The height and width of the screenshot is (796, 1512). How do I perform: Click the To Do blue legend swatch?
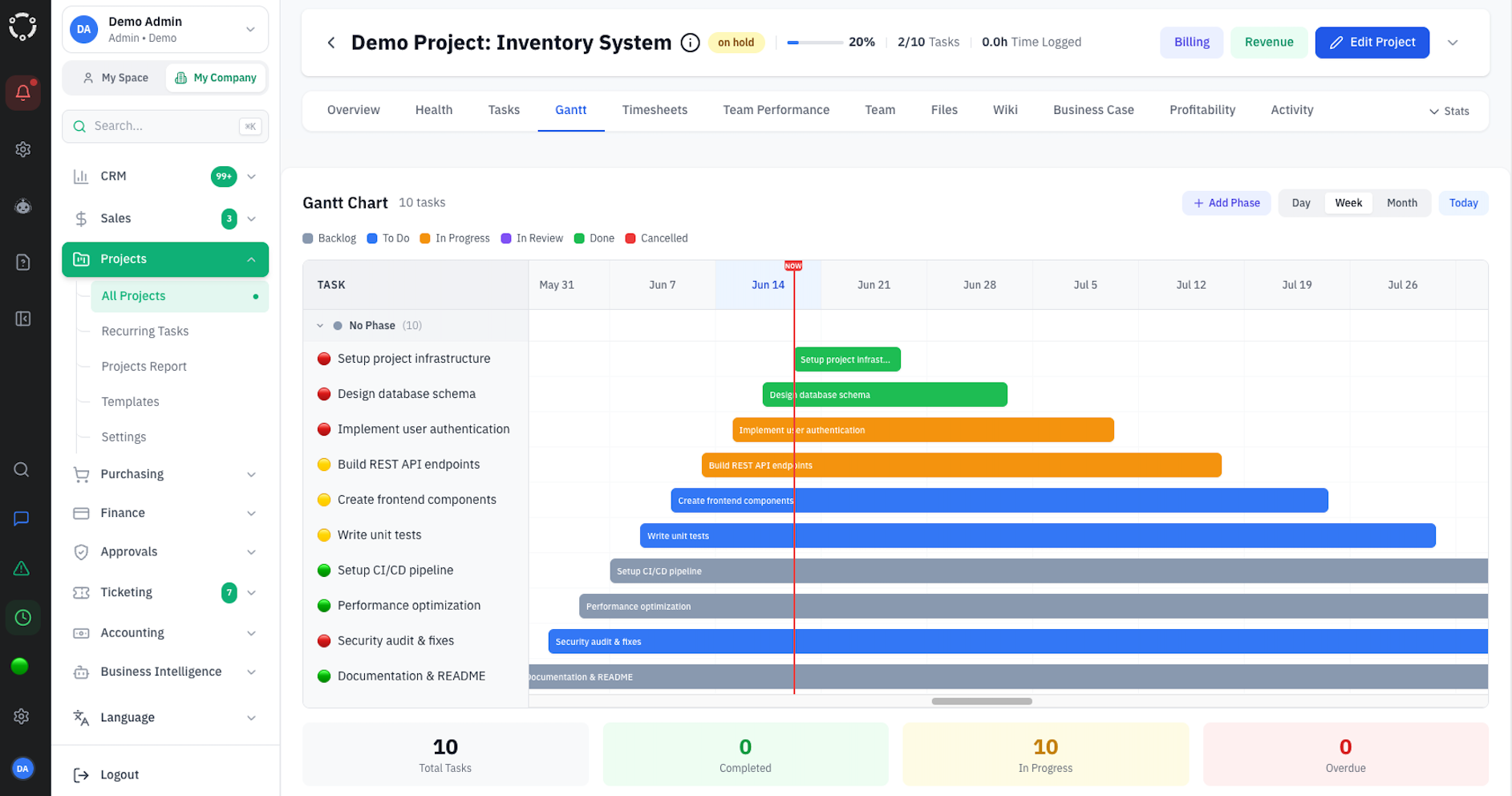point(372,238)
